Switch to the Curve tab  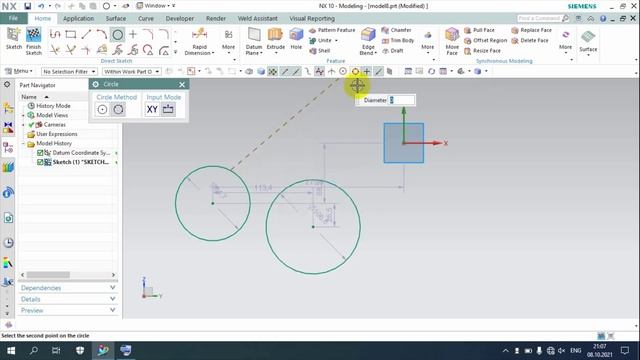click(146, 18)
